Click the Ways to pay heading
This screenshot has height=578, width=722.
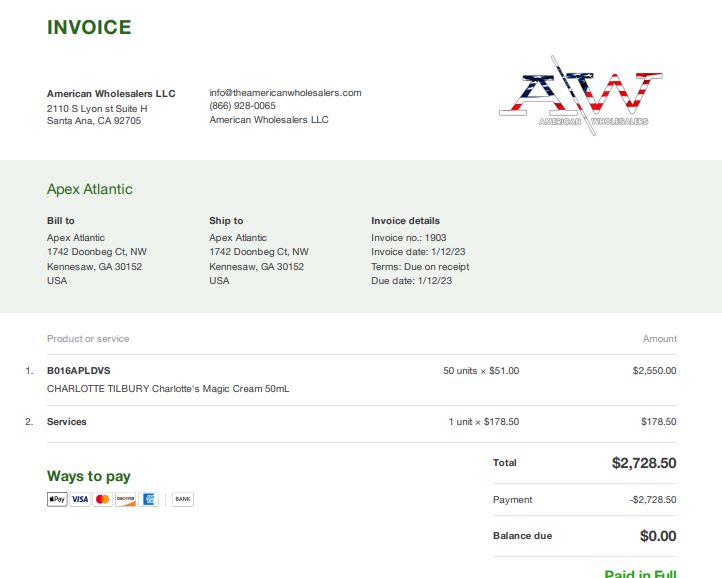[x=89, y=476]
